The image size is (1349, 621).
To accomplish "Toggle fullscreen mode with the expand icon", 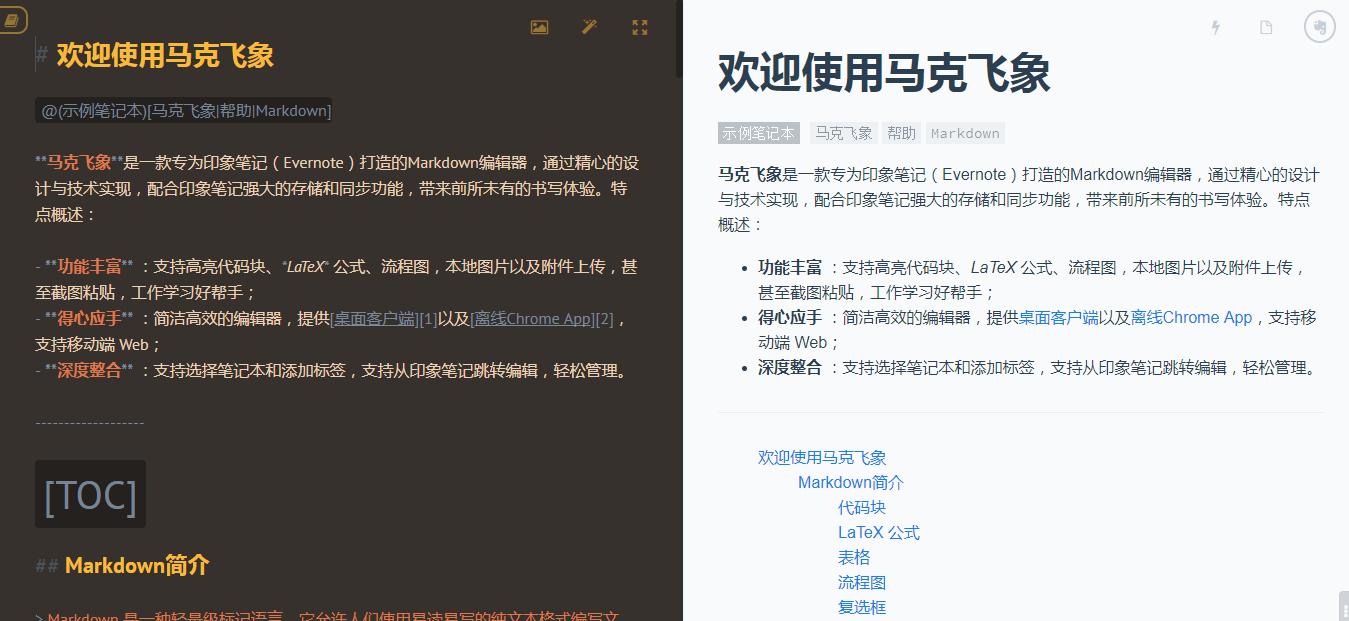I will 640,27.
